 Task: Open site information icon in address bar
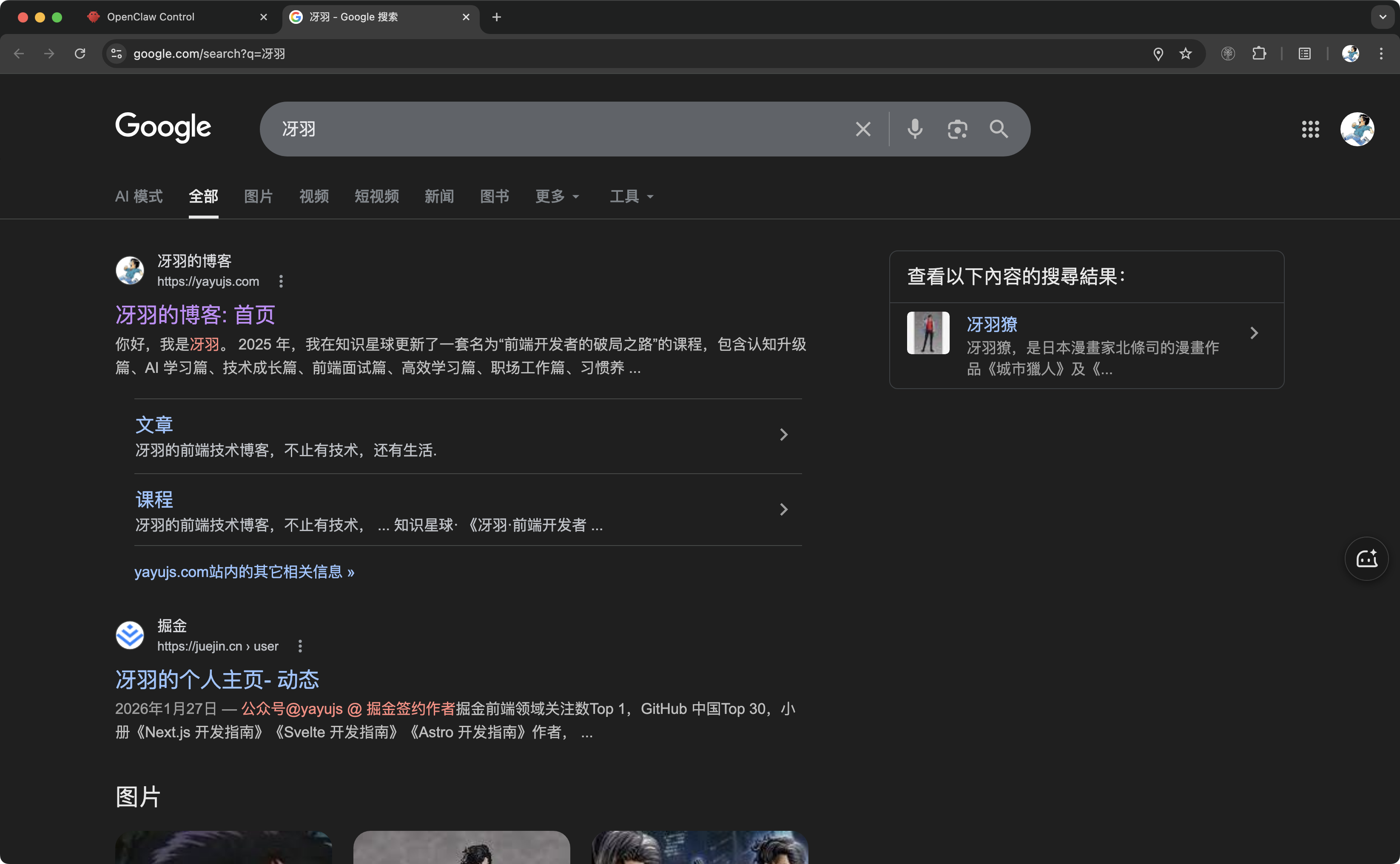117,54
